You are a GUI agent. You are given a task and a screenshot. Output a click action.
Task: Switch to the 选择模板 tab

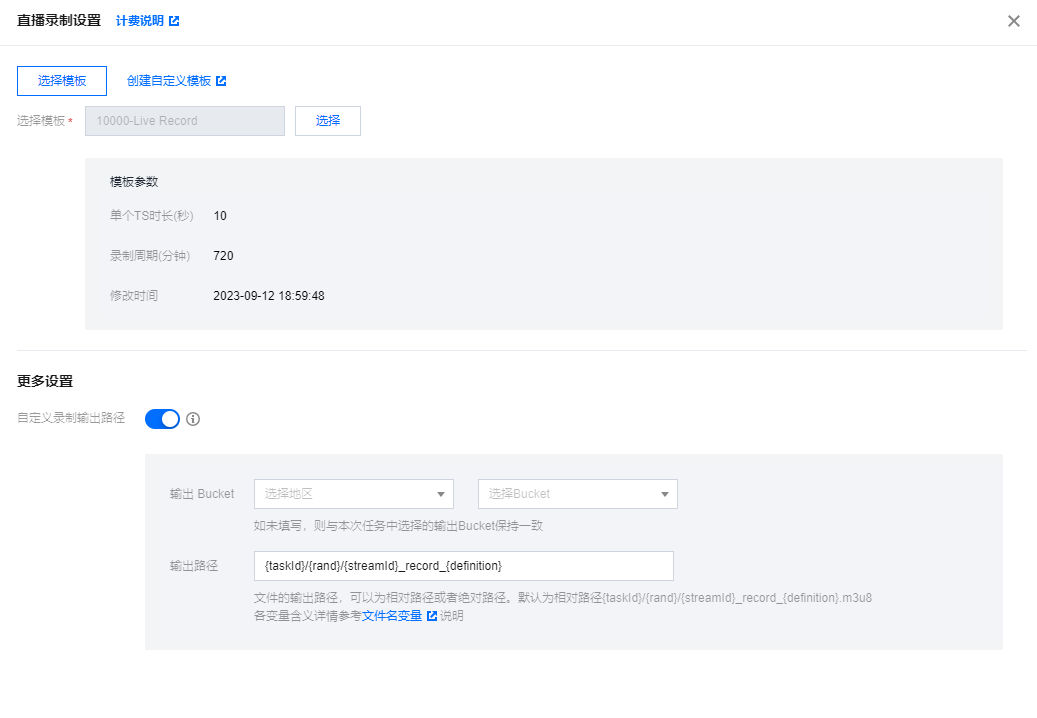62,81
